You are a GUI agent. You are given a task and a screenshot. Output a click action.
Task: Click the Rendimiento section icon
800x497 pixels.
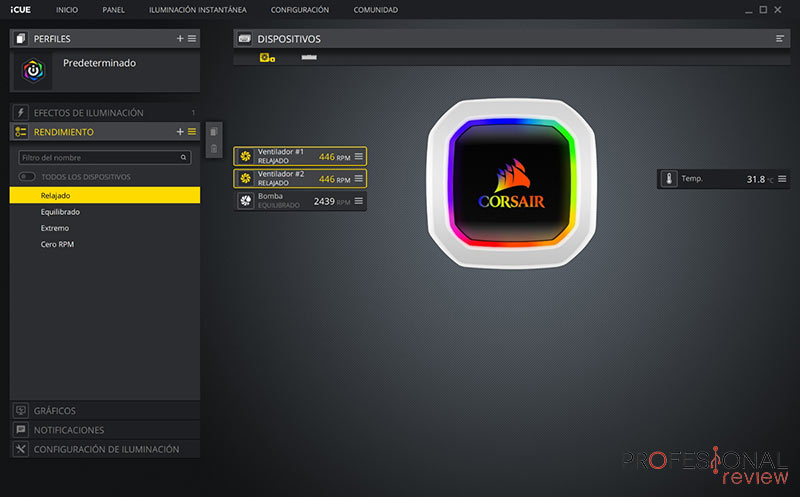point(20,132)
